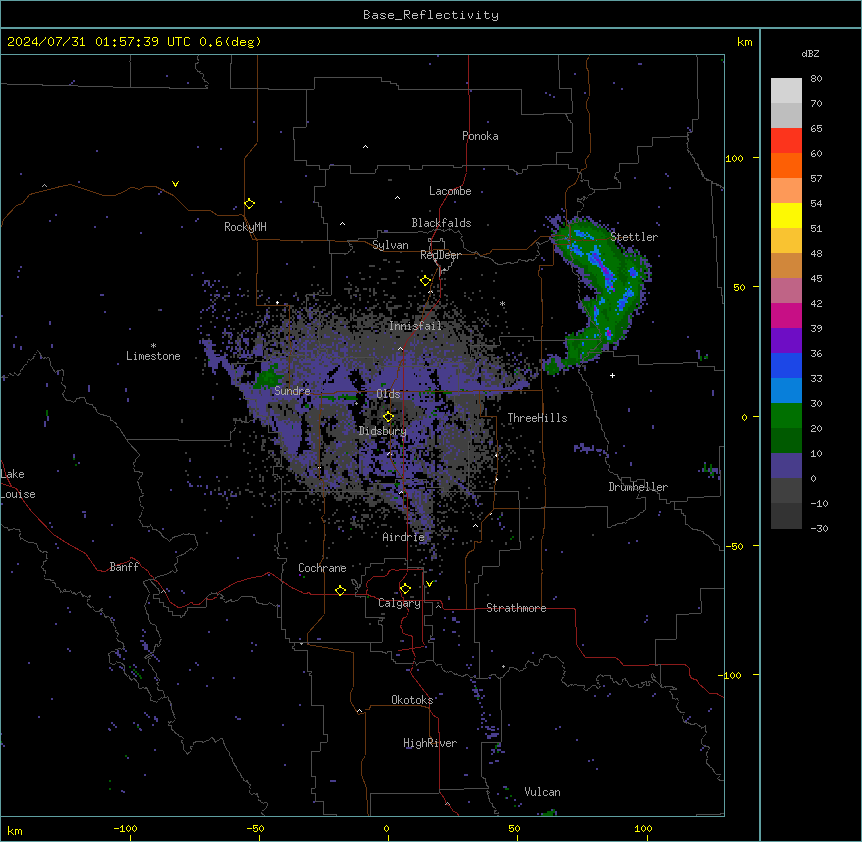Select the white plus marker south of Stettler storm

[x=612, y=375]
